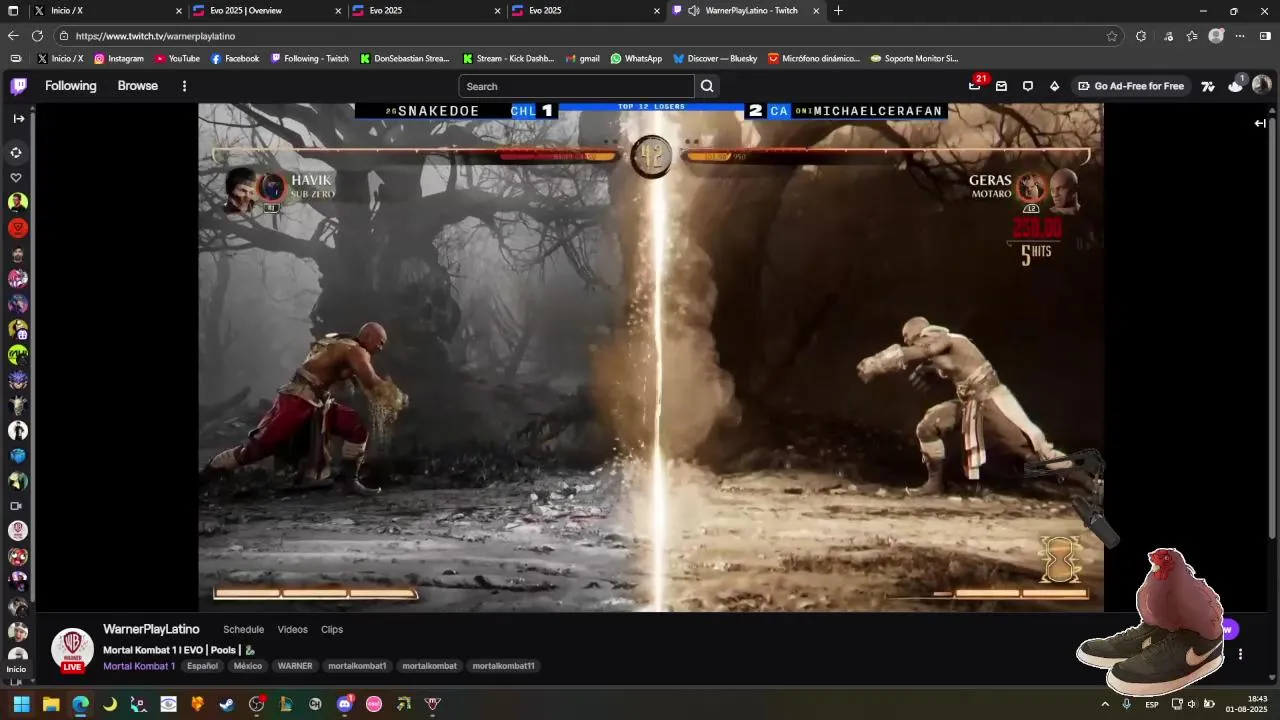1280x720 pixels.
Task: Open Stream - Kick Dashboard bookmark
Action: 508,59
